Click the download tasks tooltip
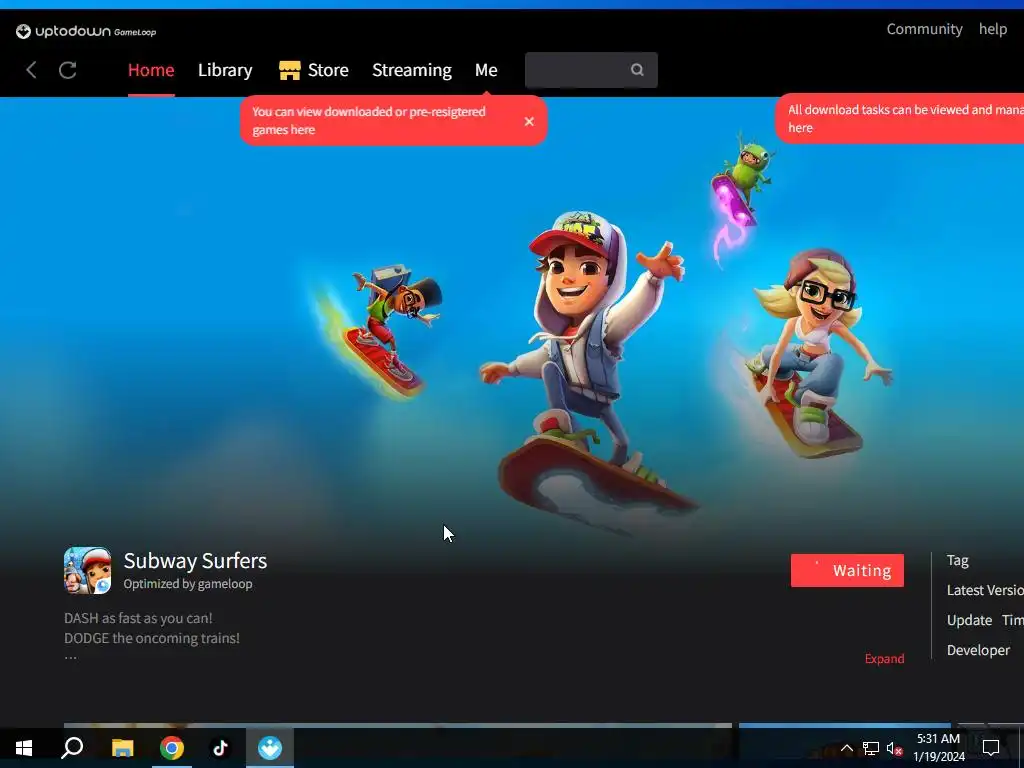The width and height of the screenshot is (1024, 768). 900,119
